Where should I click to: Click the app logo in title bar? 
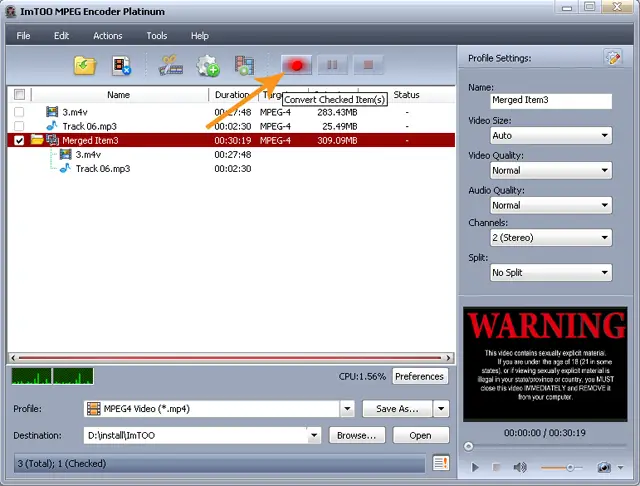tap(11, 11)
